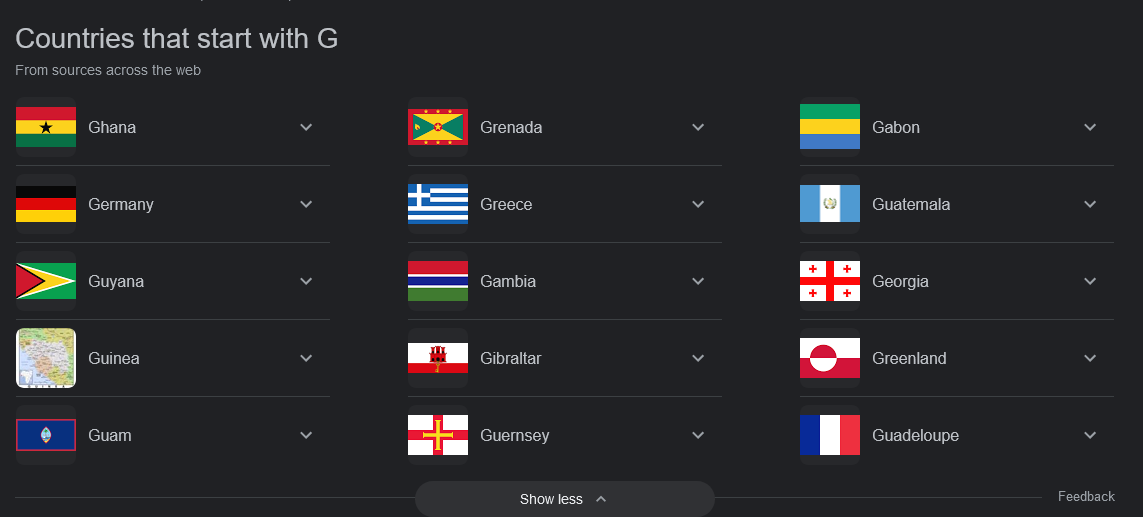Viewport: 1143px width, 517px height.
Task: Select the Gibraltar flag icon
Action: (438, 358)
